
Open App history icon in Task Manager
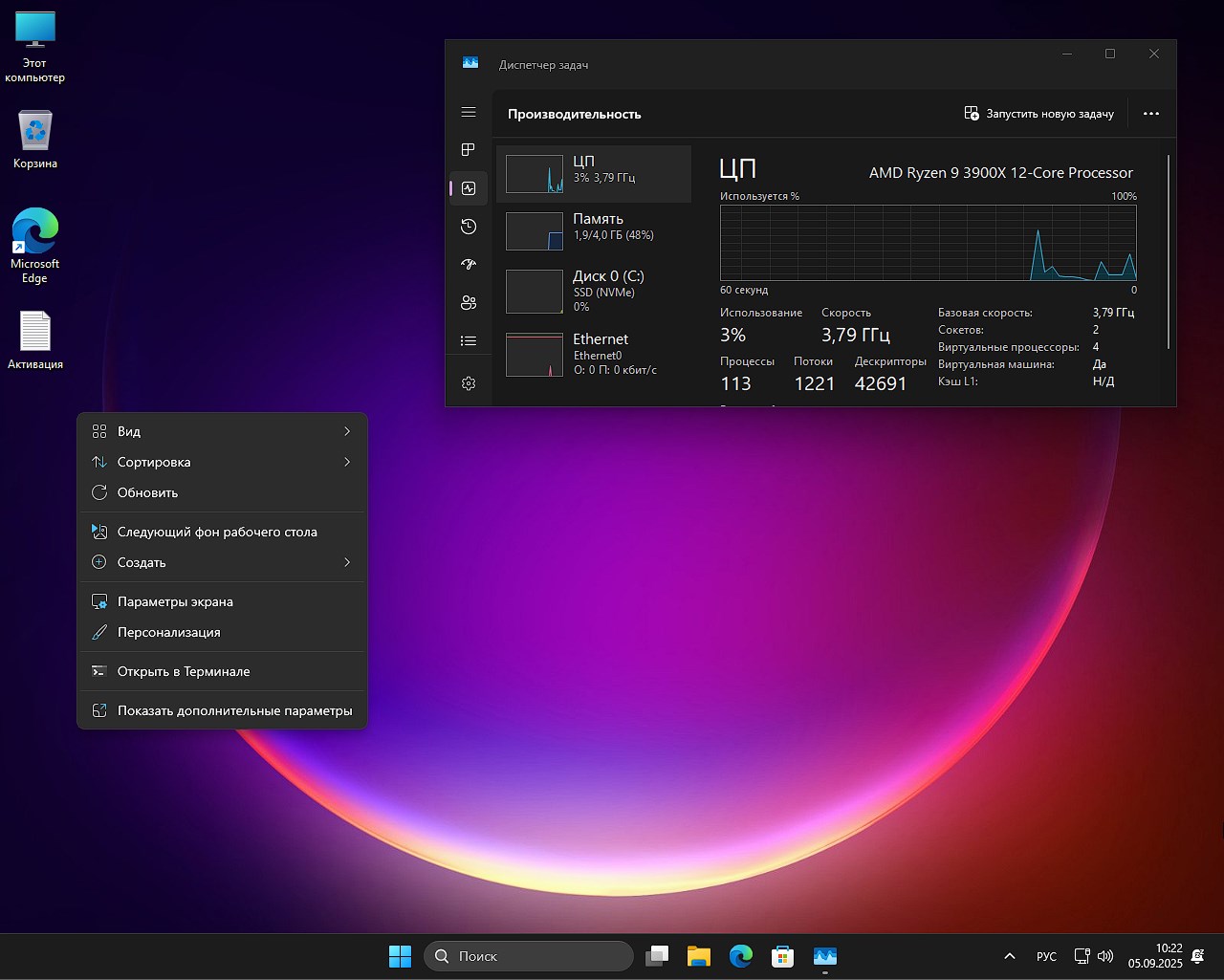469,227
